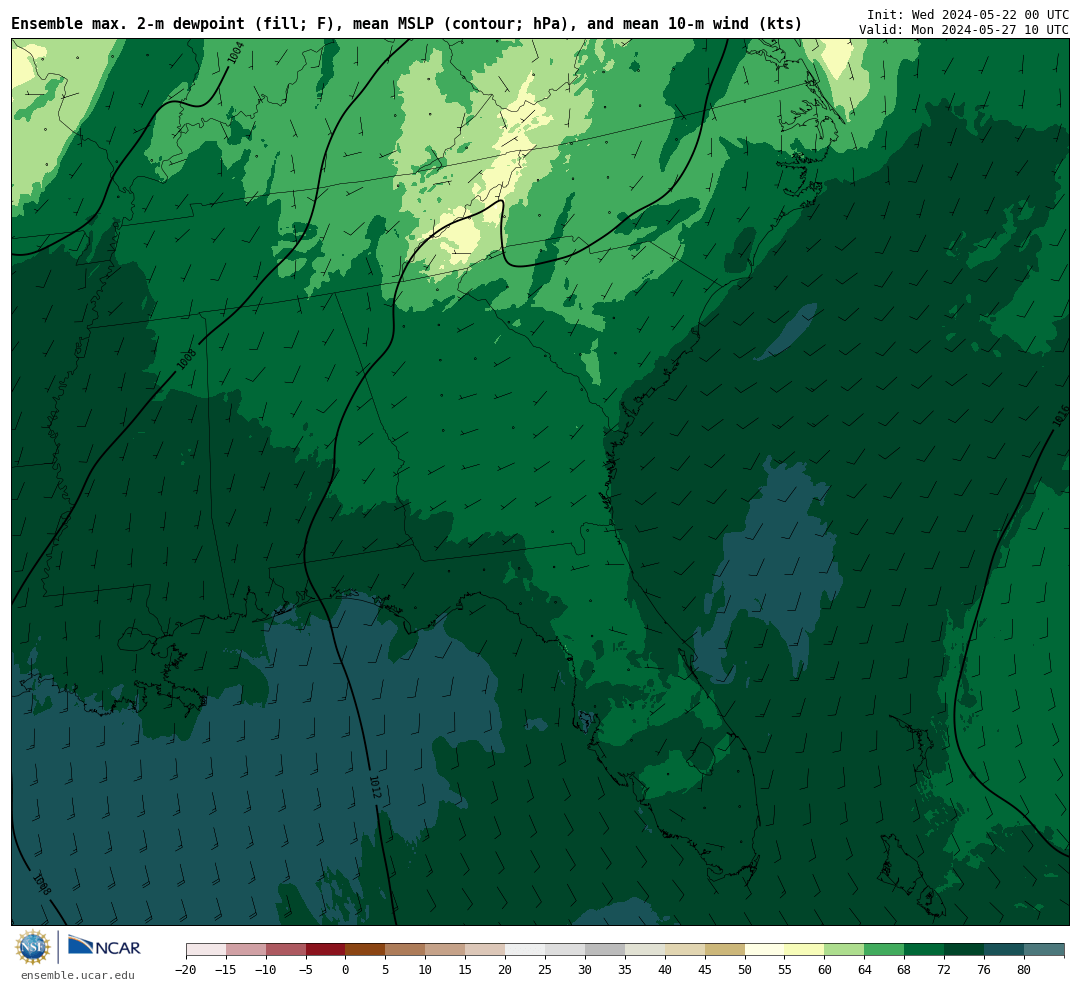This screenshot has width=1080, height=988.
Task: Click the 45 colorbar tick label
Action: (705, 969)
